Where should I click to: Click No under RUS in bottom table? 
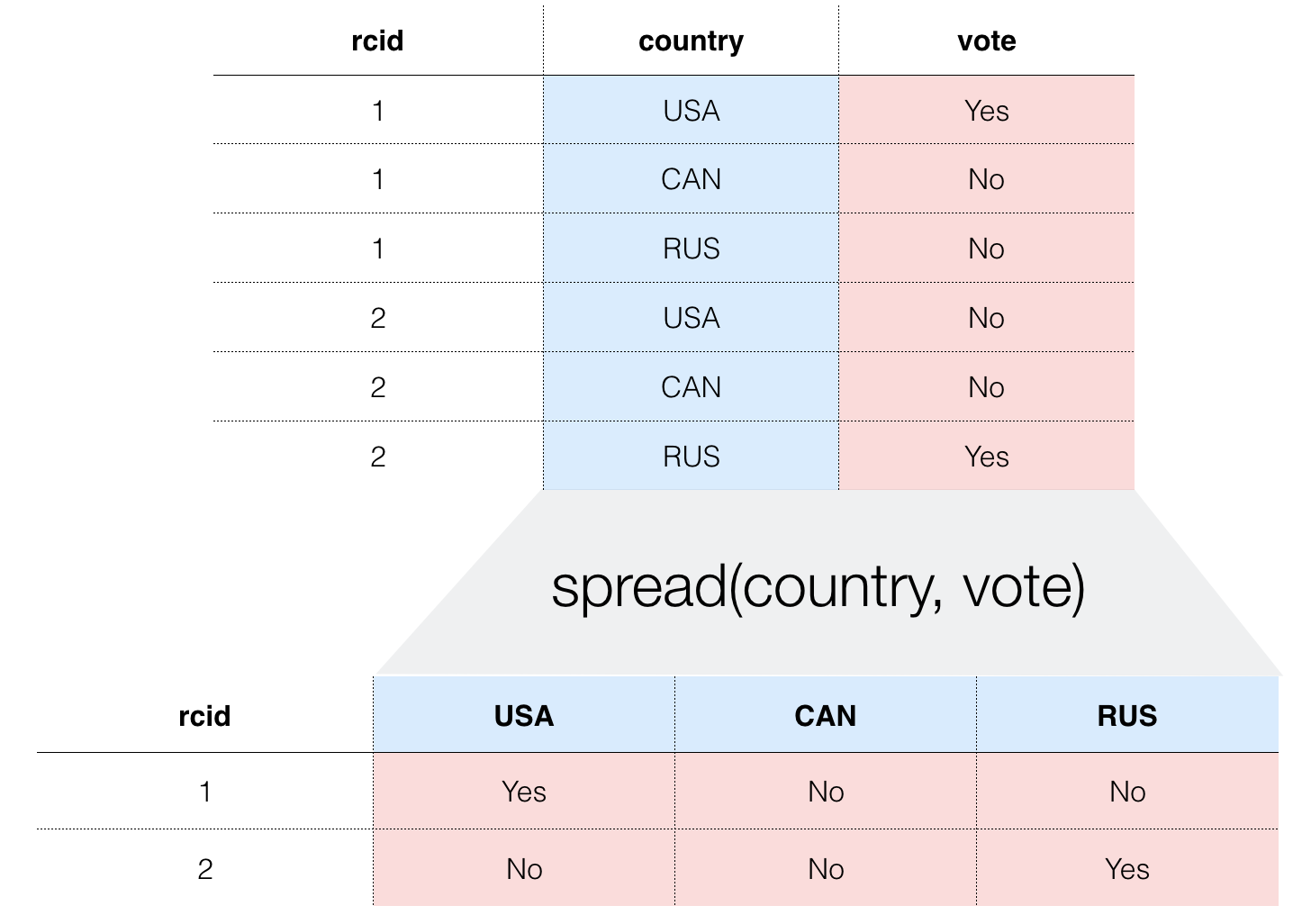pyautogui.click(x=1127, y=792)
